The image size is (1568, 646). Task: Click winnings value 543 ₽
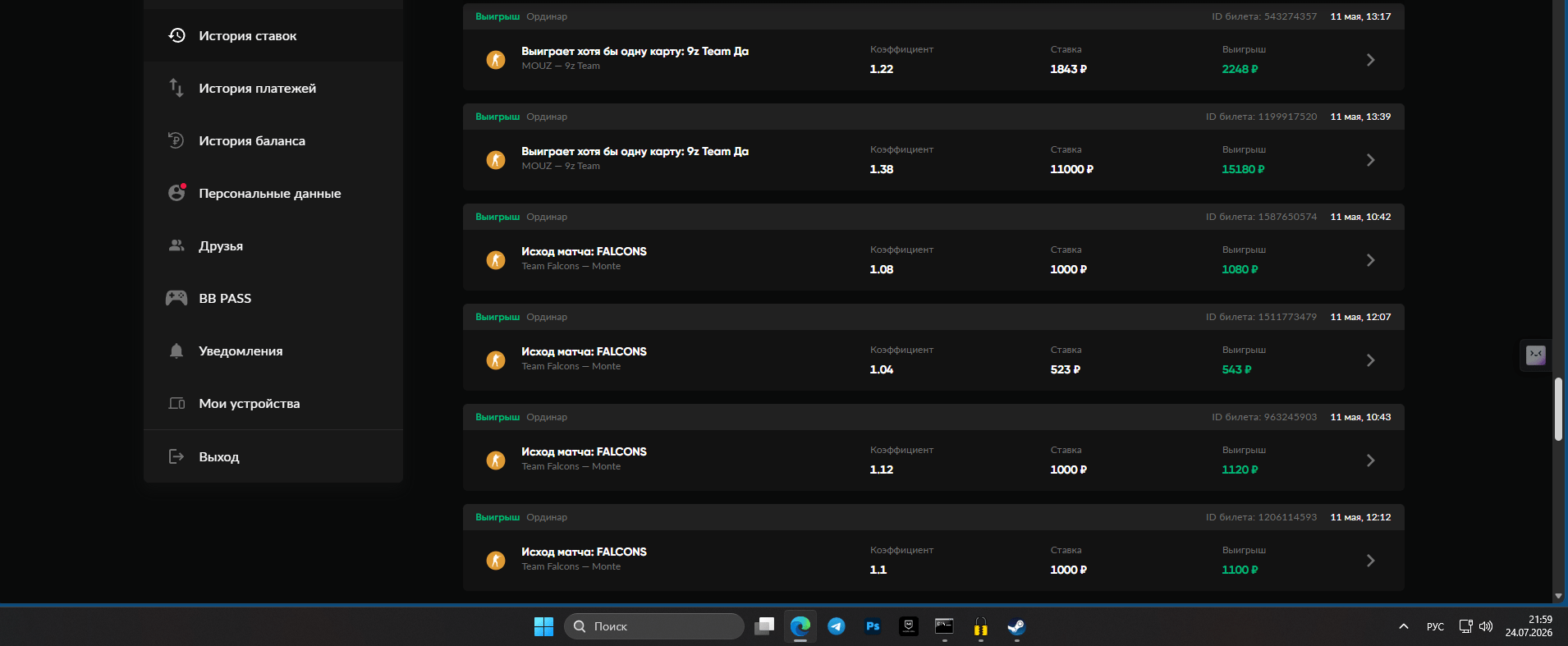[x=1236, y=369]
